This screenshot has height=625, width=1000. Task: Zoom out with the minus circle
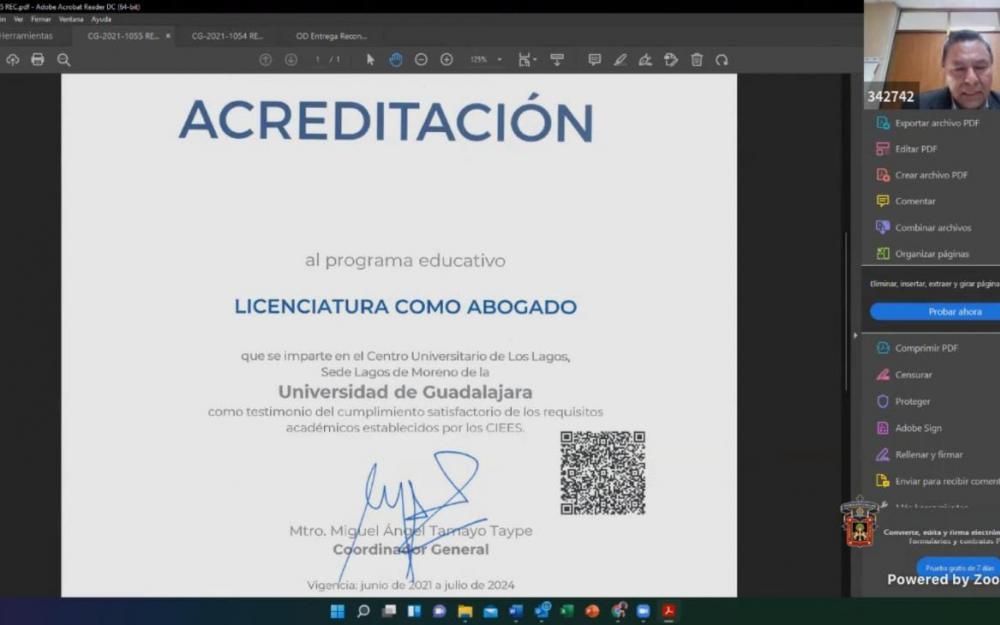(x=421, y=60)
